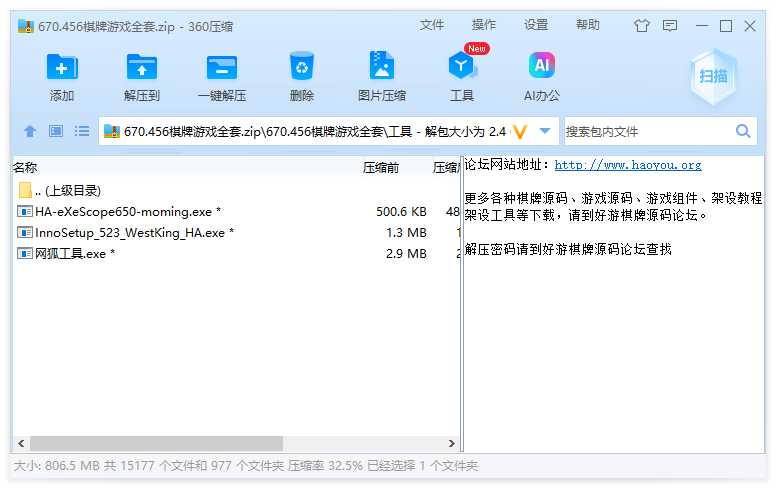Image resolution: width=776 pixels, height=488 pixels.
Task: Minimize the 360压缩 window
Action: 702,25
